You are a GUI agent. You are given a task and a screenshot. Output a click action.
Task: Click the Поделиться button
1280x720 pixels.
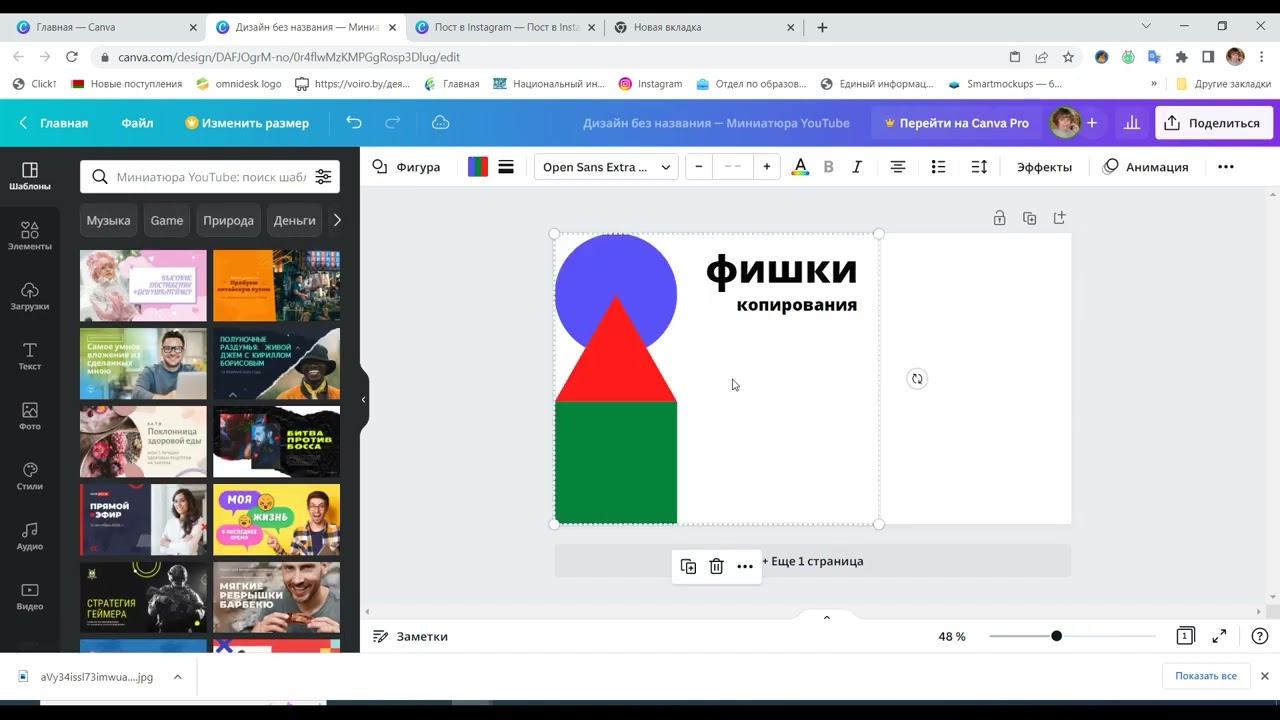[1212, 123]
